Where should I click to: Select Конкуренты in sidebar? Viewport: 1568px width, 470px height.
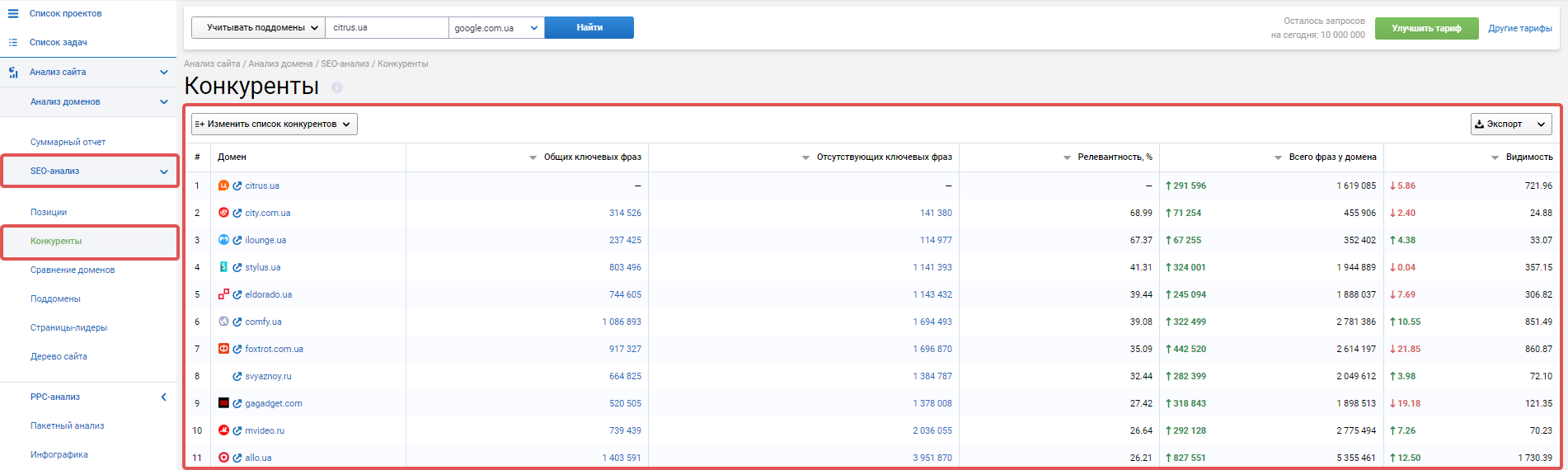tap(56, 241)
